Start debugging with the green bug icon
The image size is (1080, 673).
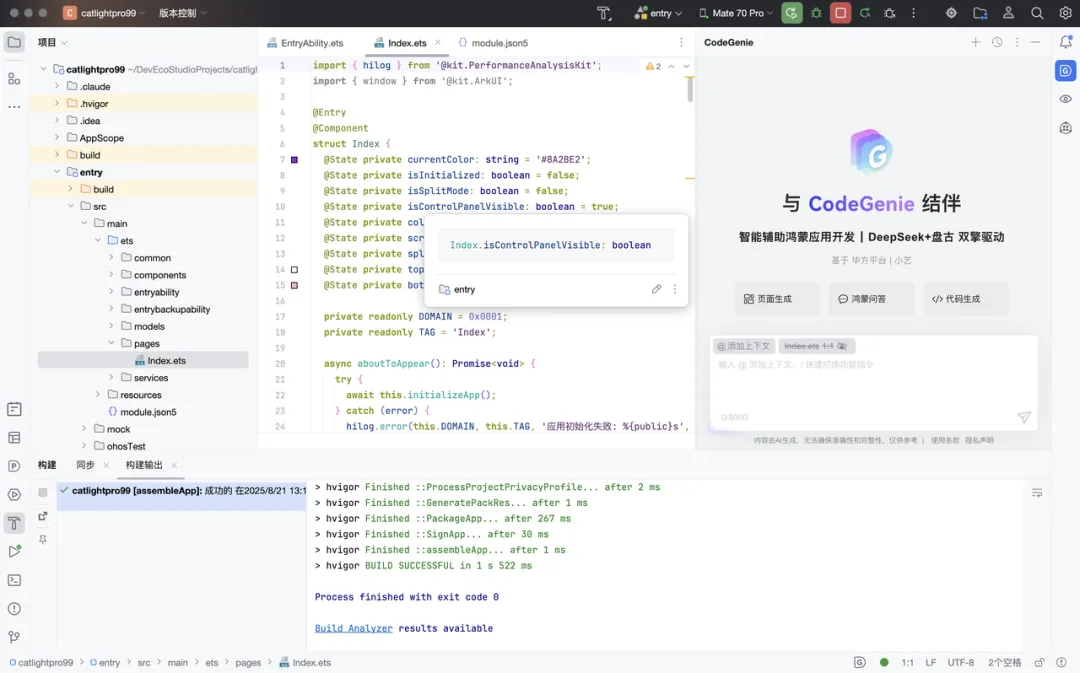point(816,13)
